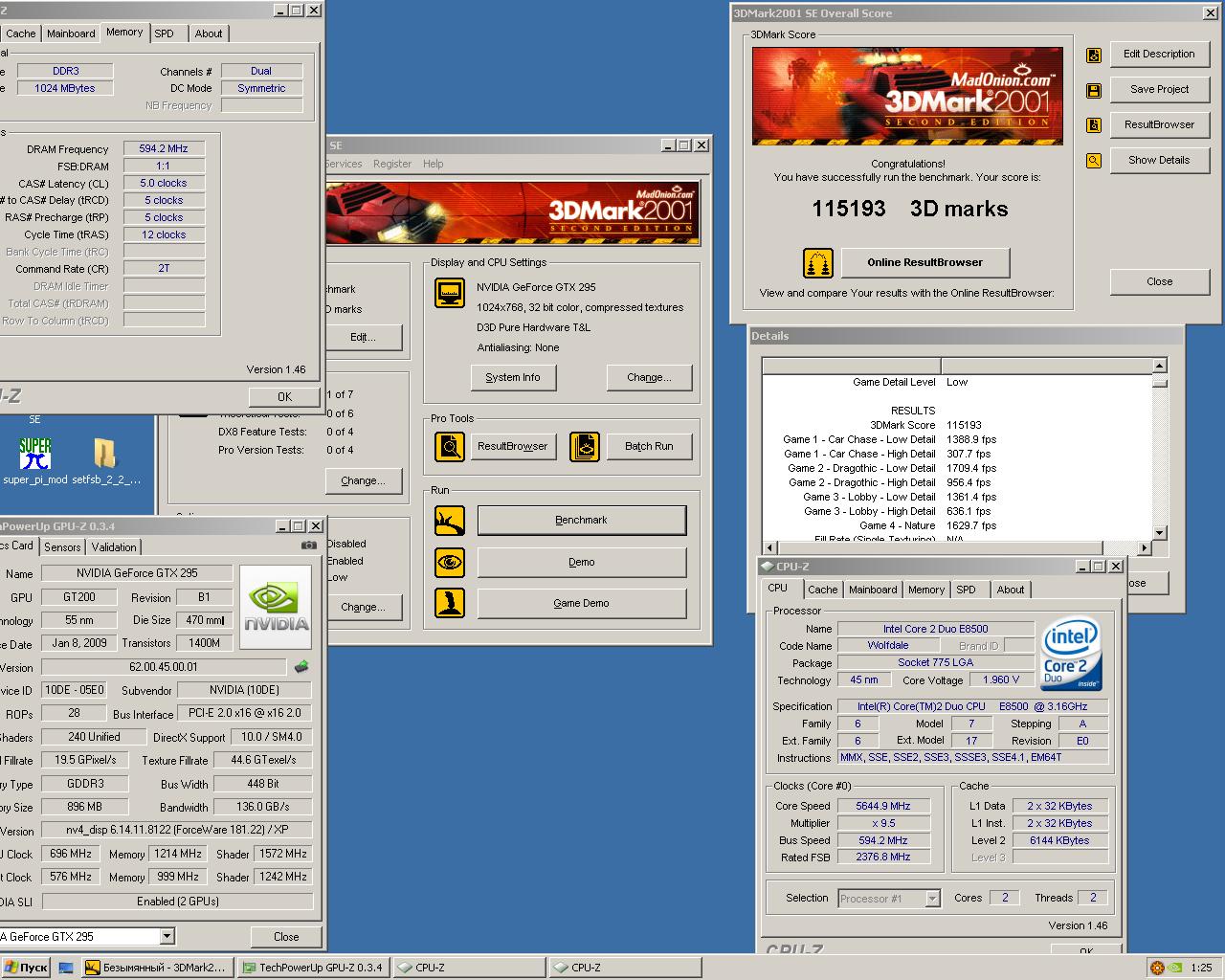Click the 115193 score in Details list
Screen dimensions: 1225x980
(x=964, y=425)
